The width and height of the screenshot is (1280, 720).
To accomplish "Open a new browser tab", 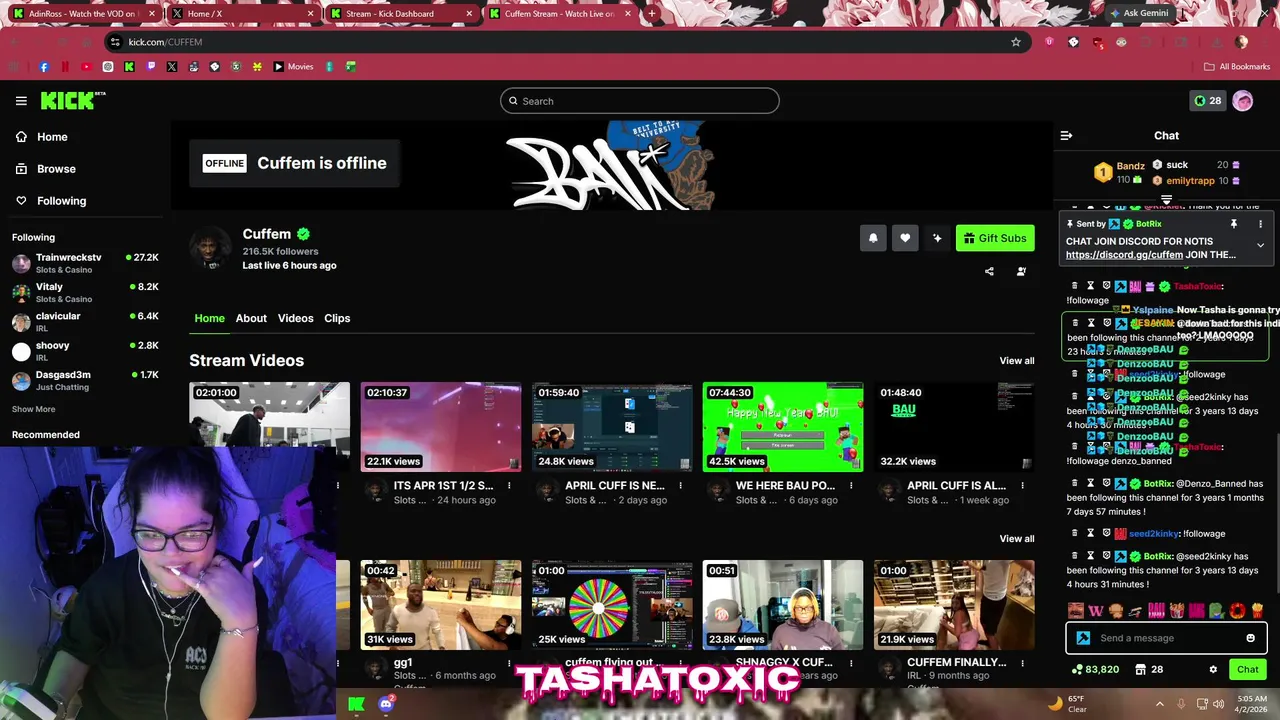I will click(652, 14).
